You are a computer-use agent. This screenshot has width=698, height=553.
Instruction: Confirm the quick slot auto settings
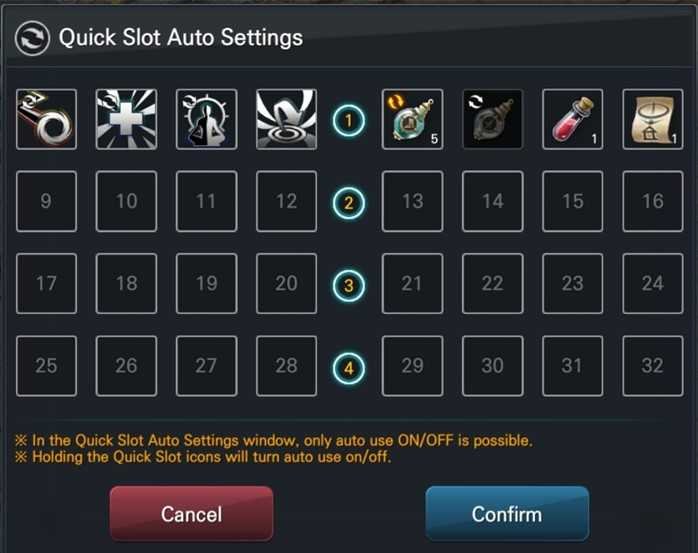click(x=507, y=514)
